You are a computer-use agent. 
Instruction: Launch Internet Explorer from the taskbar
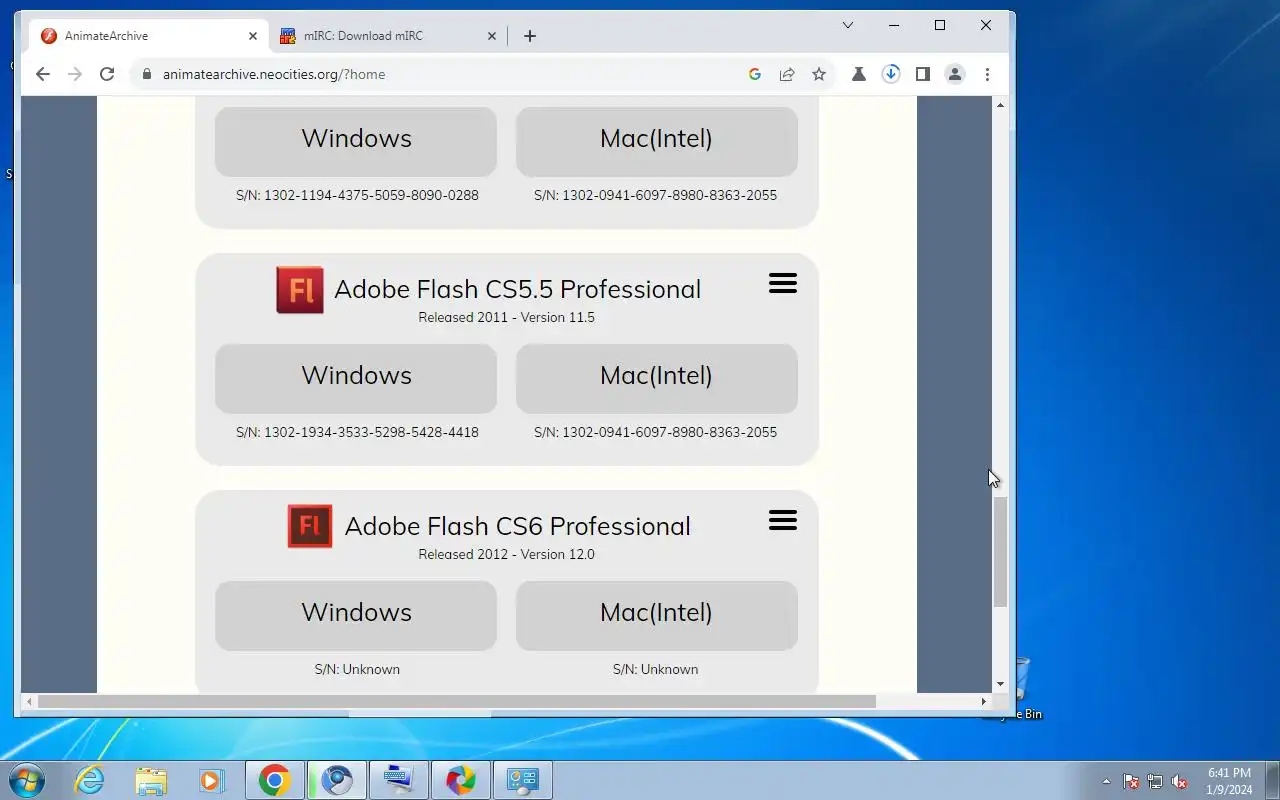coord(90,780)
